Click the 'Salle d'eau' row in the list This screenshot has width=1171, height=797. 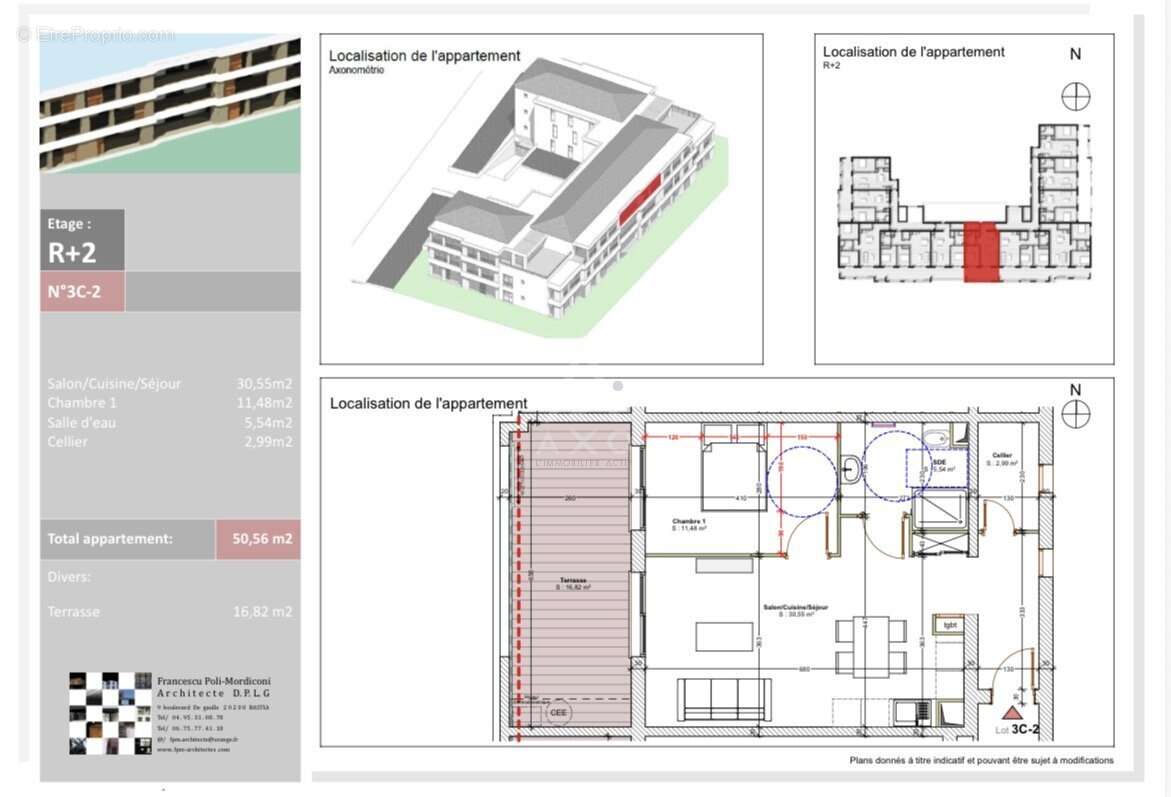click(170, 422)
